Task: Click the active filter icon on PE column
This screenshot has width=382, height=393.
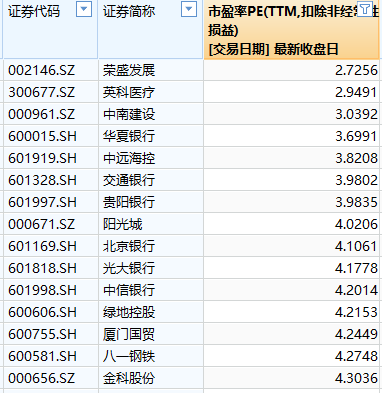Action: coord(365,9)
